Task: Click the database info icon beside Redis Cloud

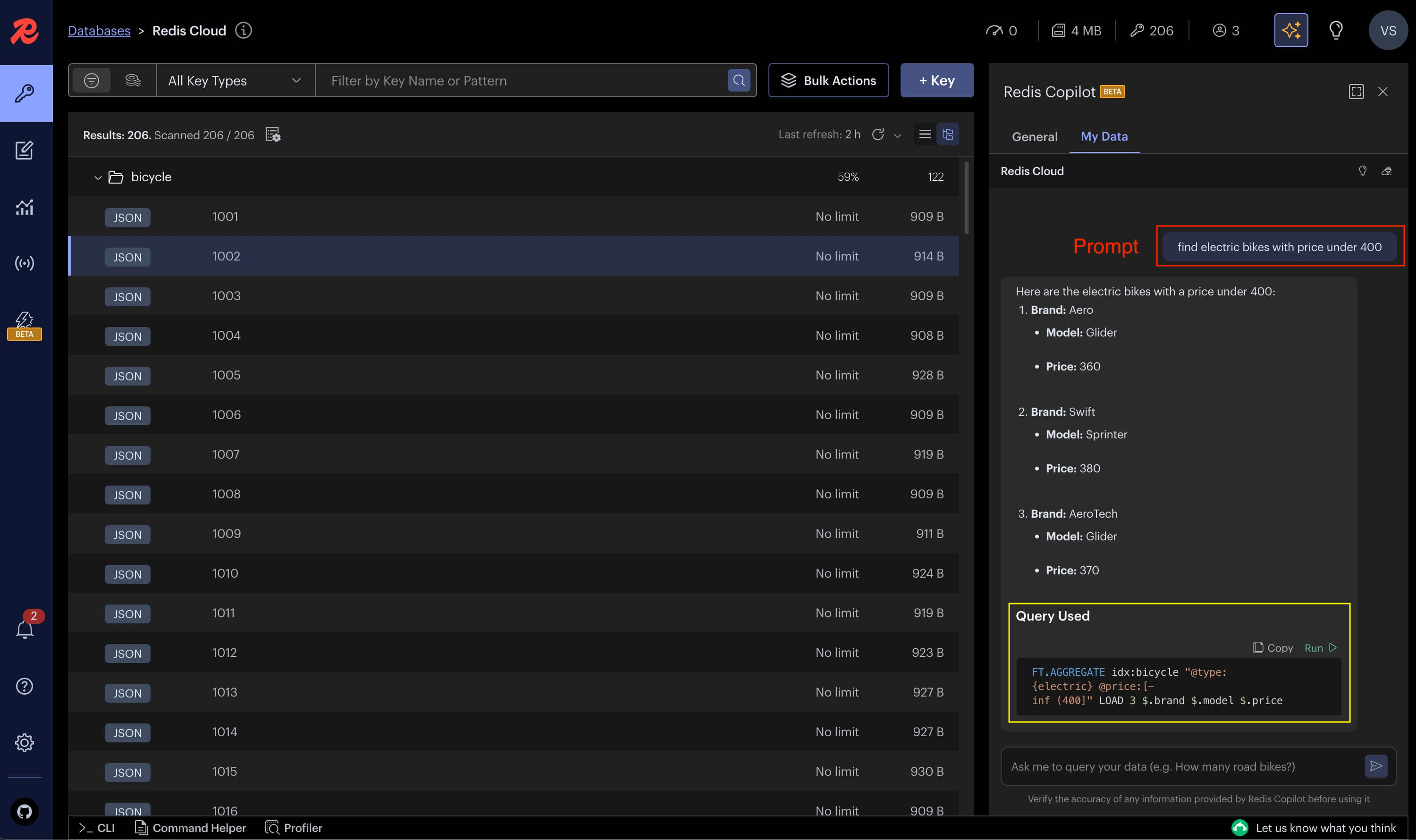Action: coord(244,30)
